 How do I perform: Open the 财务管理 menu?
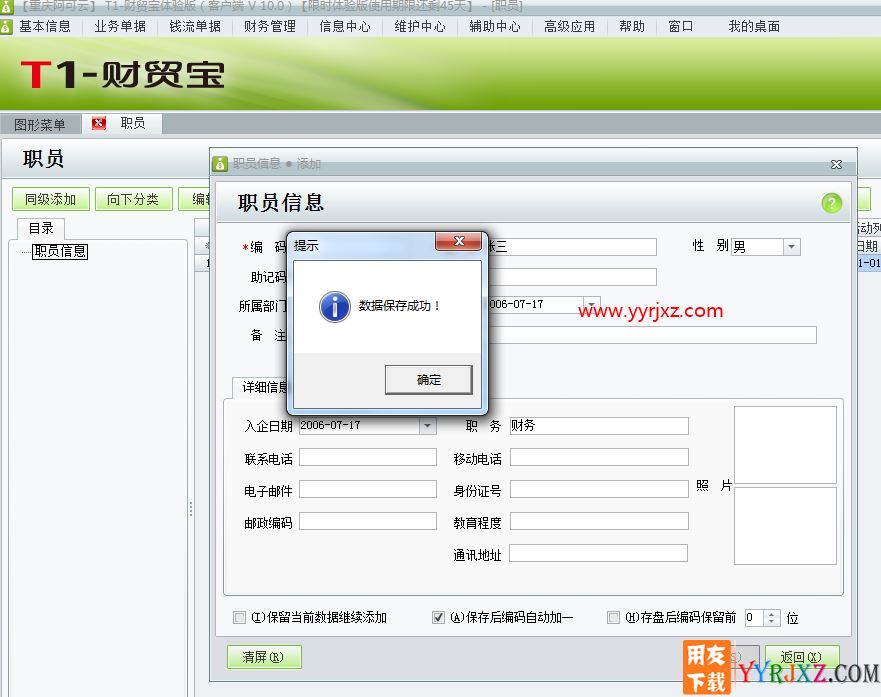click(270, 26)
